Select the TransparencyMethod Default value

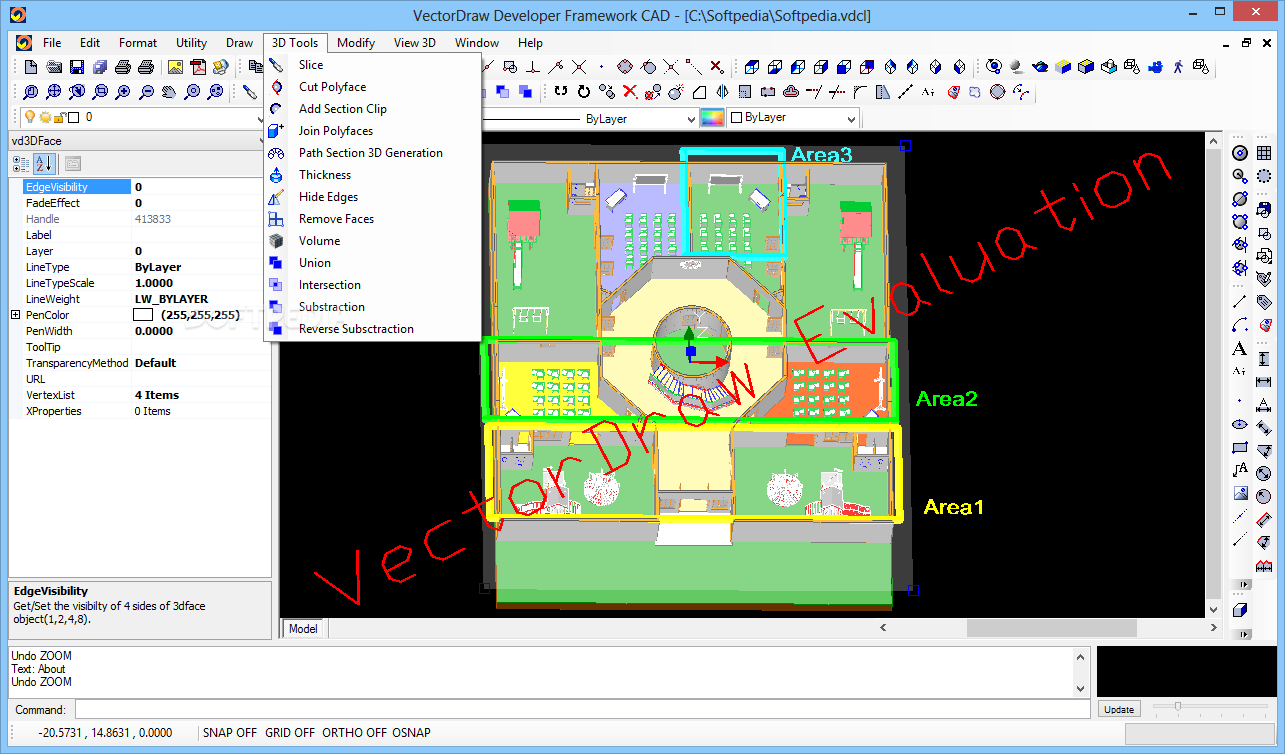(x=155, y=363)
